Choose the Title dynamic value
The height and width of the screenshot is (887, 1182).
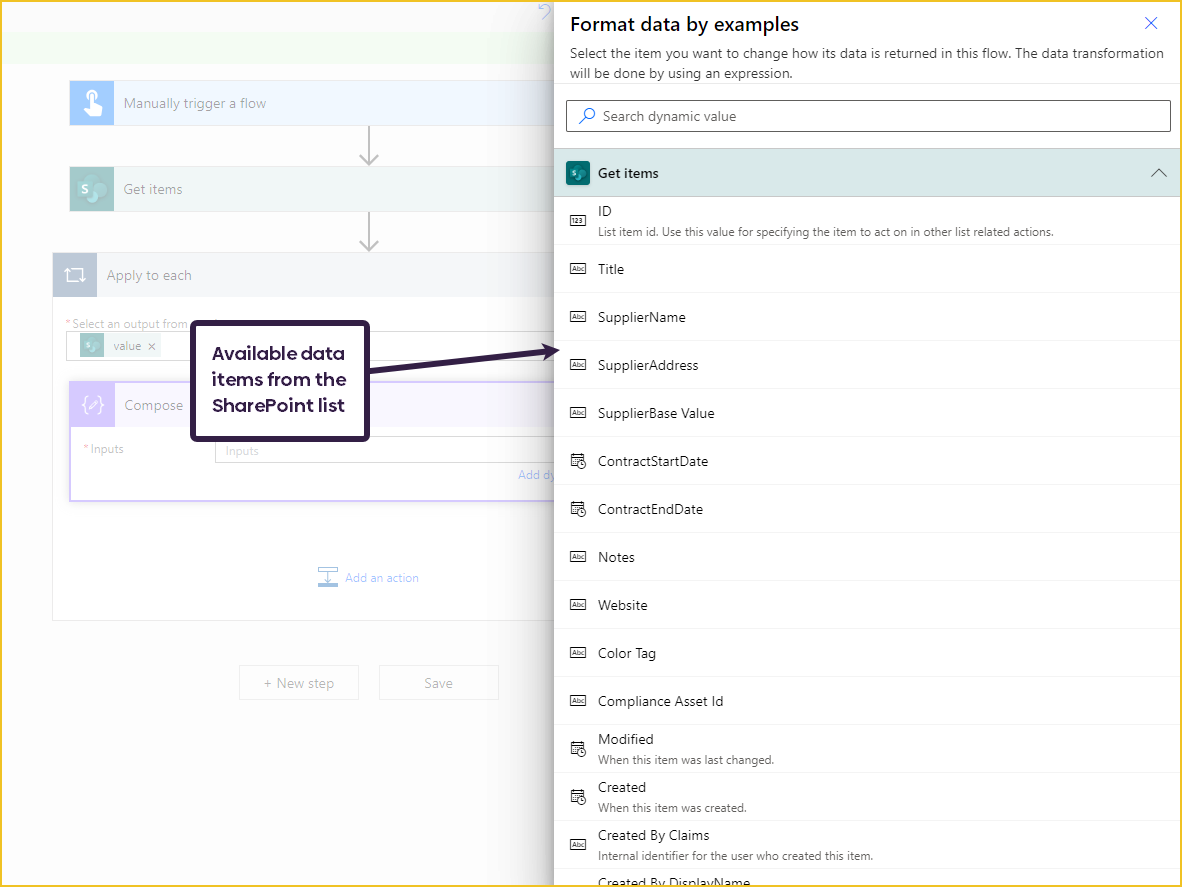[x=867, y=269]
